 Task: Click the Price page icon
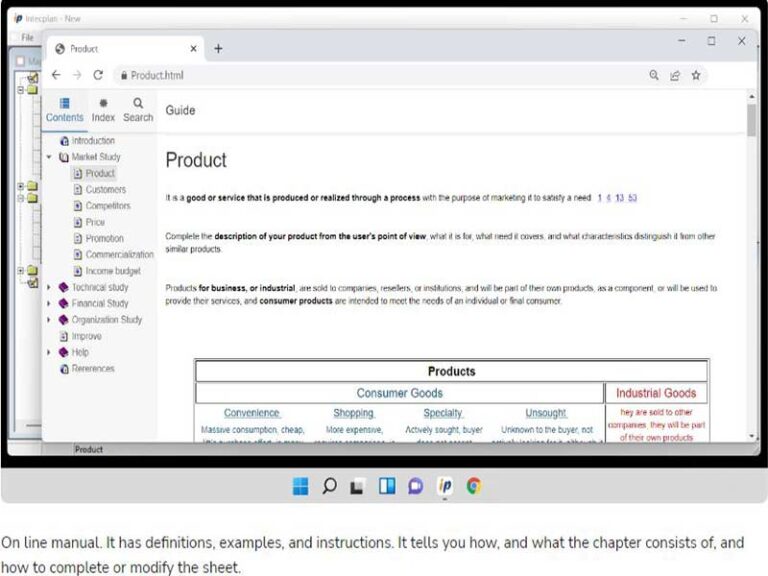pos(77,222)
